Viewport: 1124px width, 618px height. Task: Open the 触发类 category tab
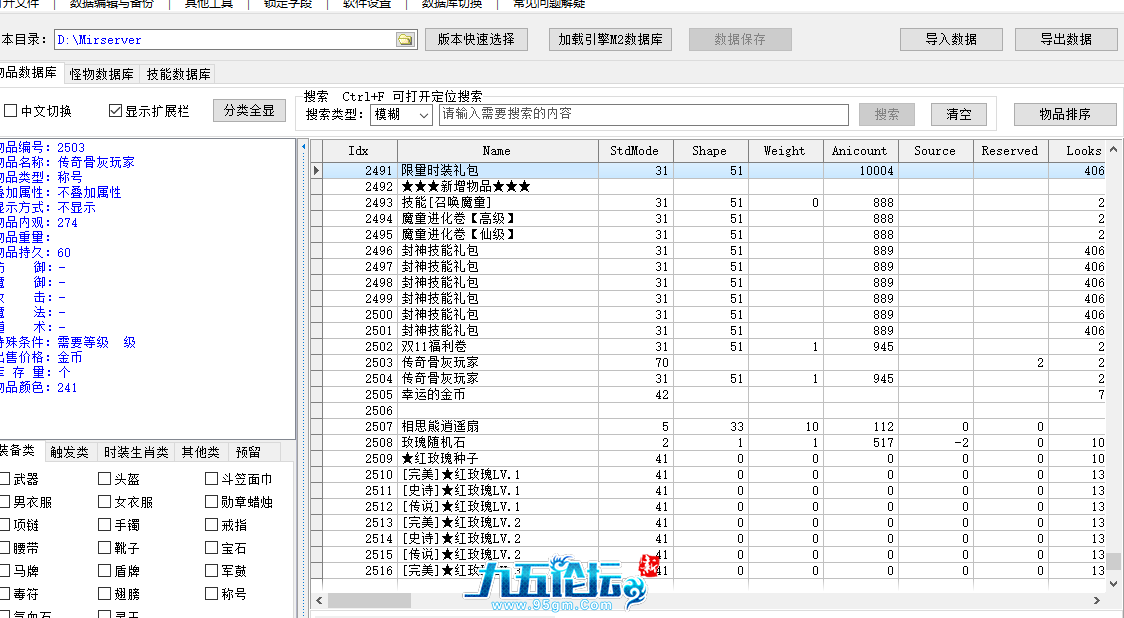coord(69,452)
